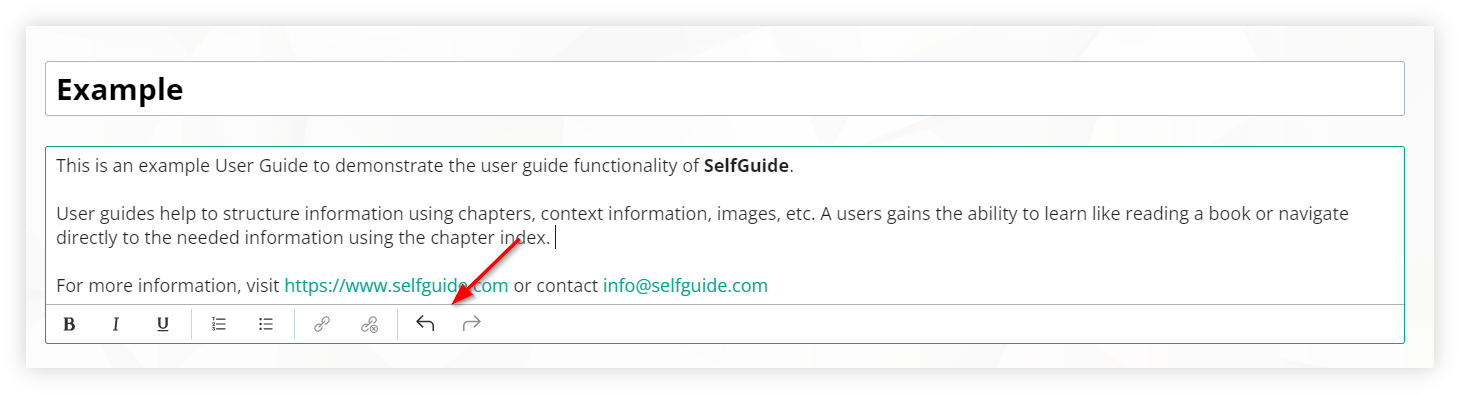The height and width of the screenshot is (394, 1460).
Task: Focus the Example title input field
Action: [725, 89]
